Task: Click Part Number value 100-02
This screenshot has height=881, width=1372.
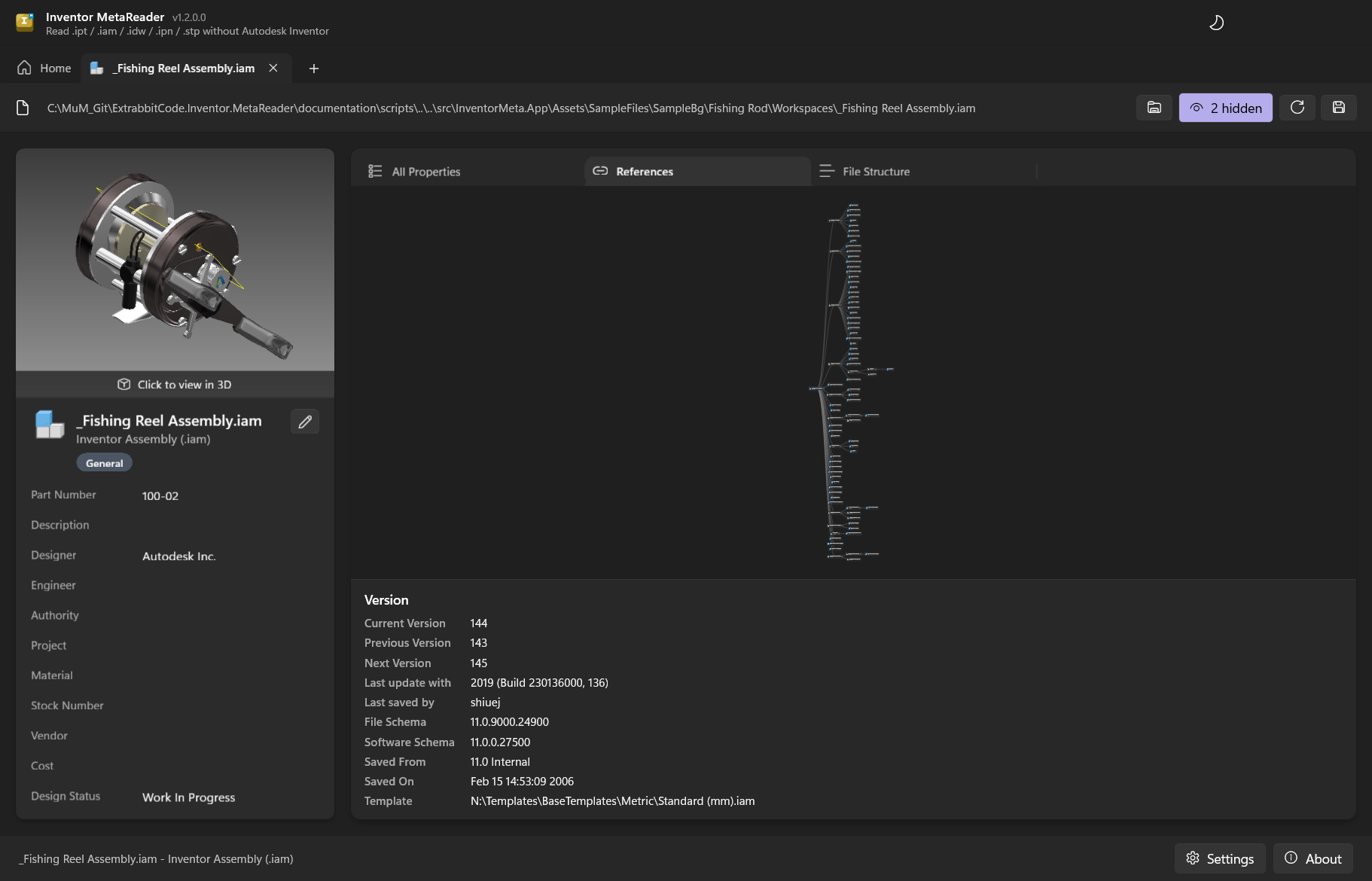Action: click(160, 496)
